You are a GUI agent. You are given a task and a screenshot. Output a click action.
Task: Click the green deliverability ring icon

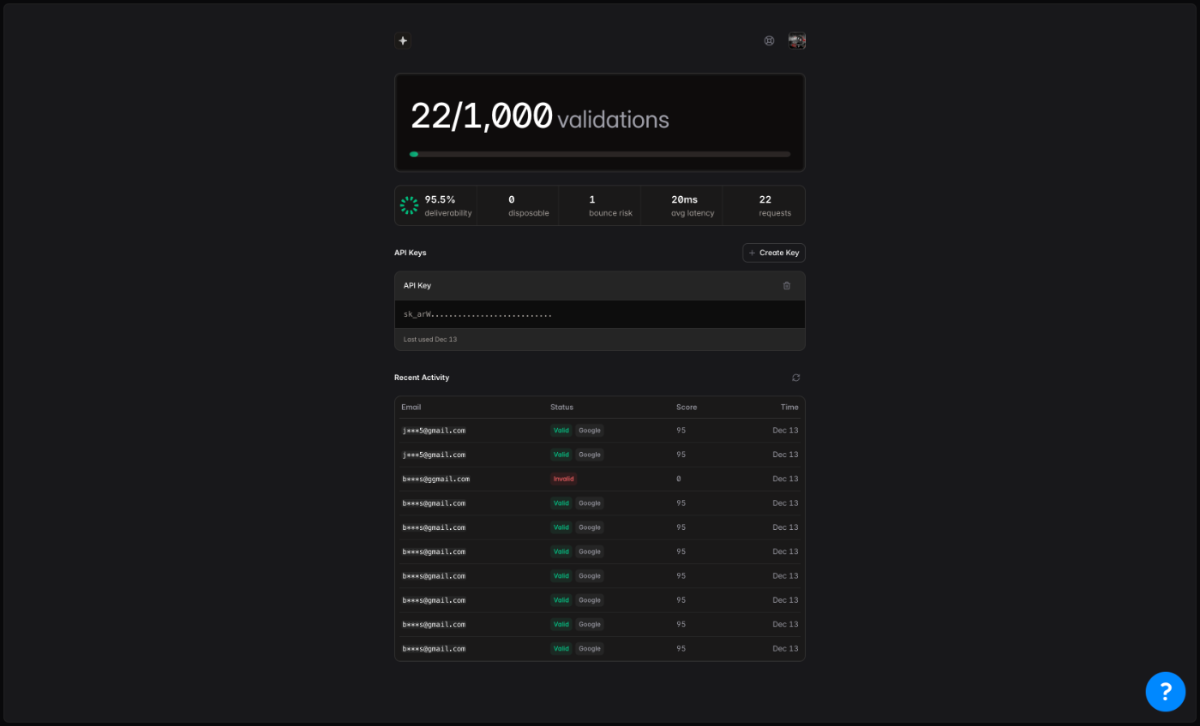409,205
